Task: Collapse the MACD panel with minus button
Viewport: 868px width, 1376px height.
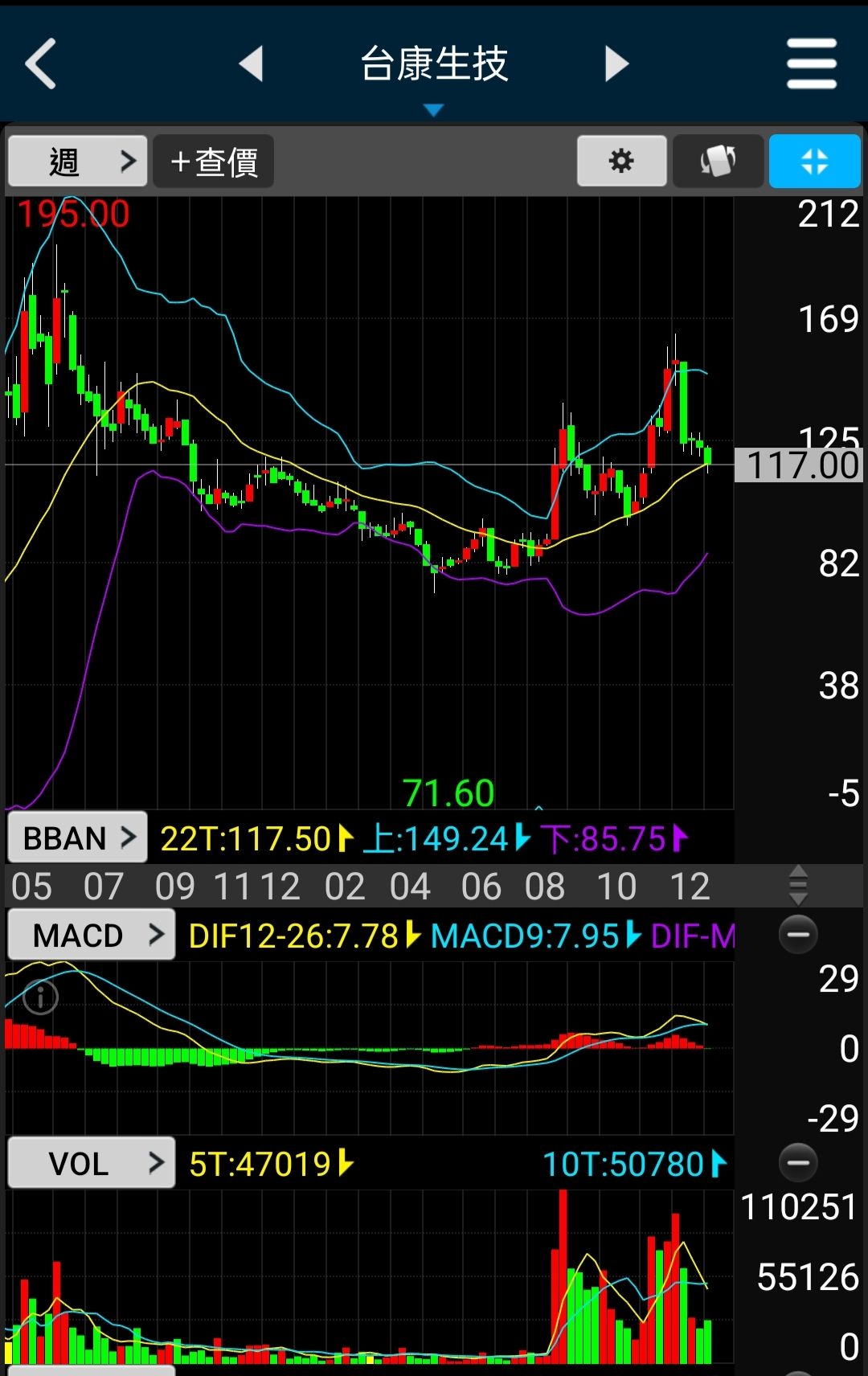Action: [798, 935]
